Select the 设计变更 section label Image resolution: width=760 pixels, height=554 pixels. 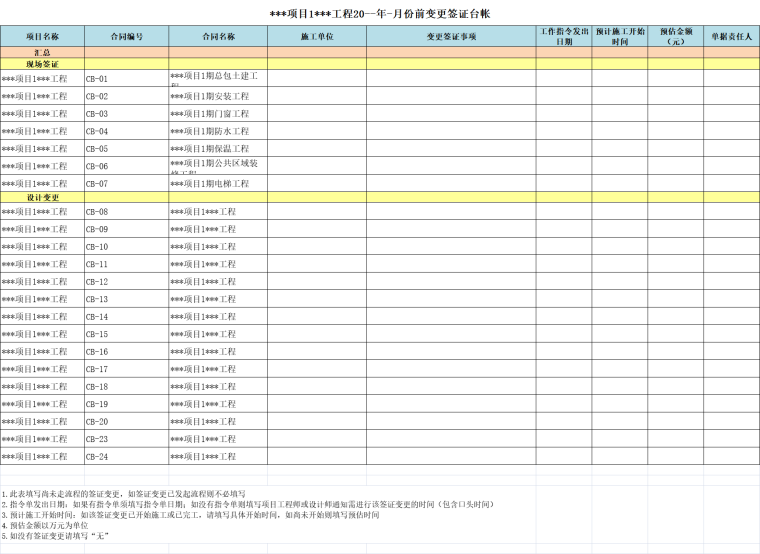click(42, 197)
